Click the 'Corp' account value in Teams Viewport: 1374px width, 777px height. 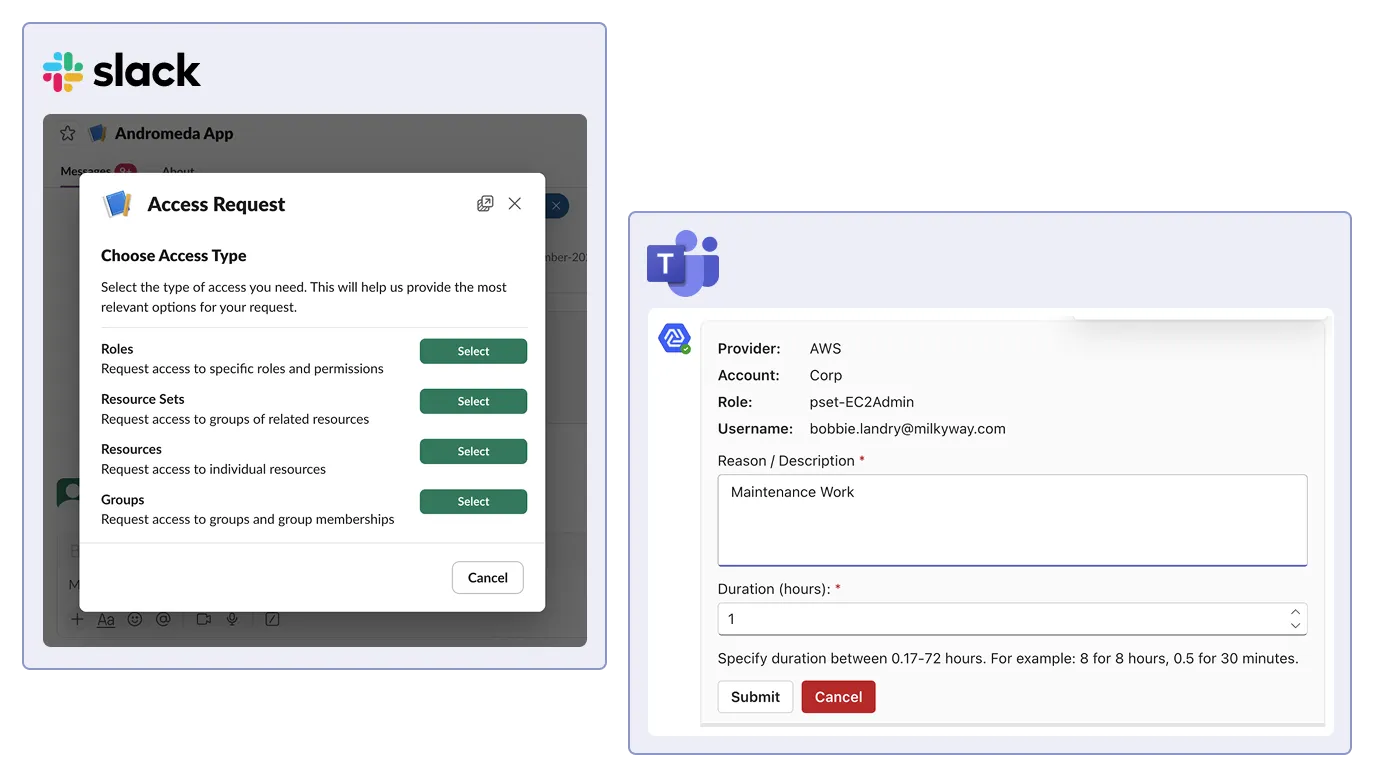826,376
